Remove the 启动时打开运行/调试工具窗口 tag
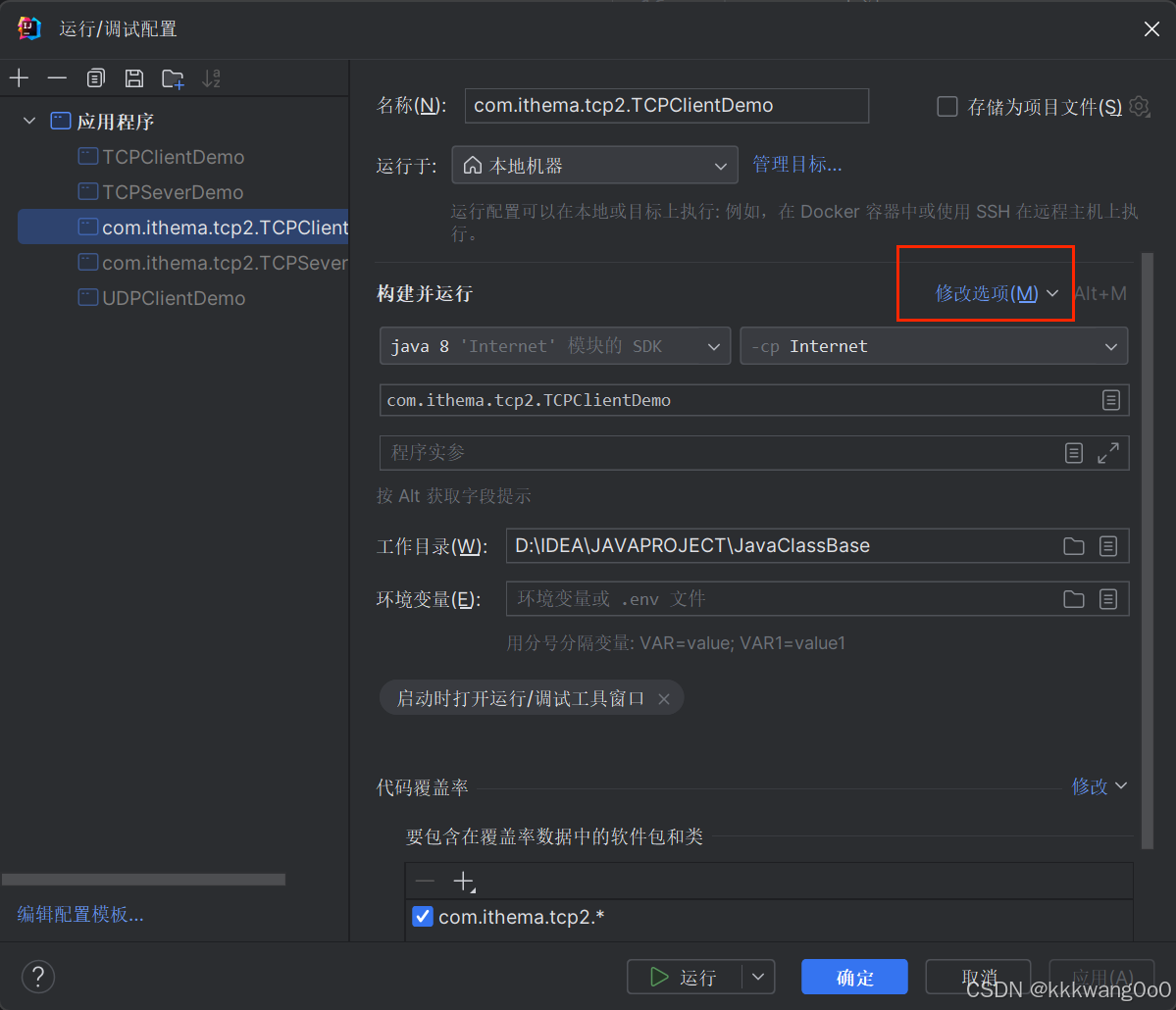 click(x=664, y=699)
